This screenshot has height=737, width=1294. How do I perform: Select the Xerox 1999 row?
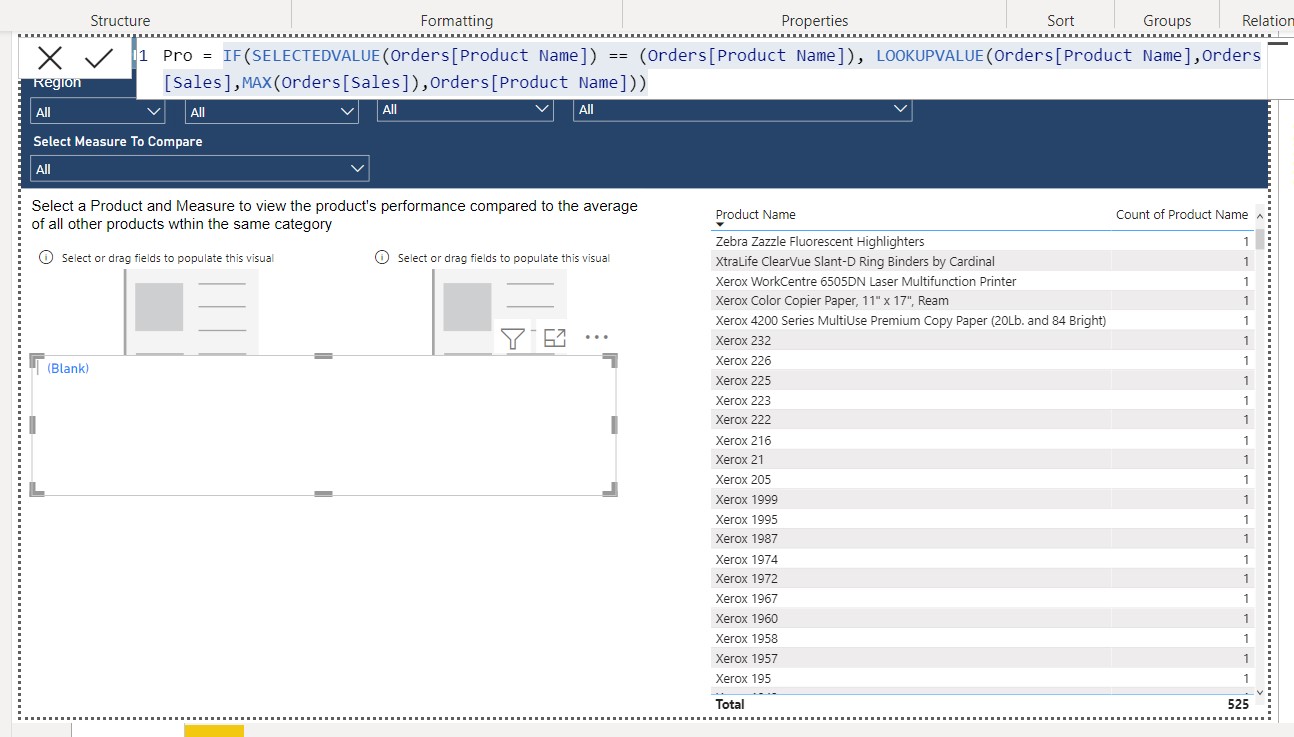[x=982, y=499]
